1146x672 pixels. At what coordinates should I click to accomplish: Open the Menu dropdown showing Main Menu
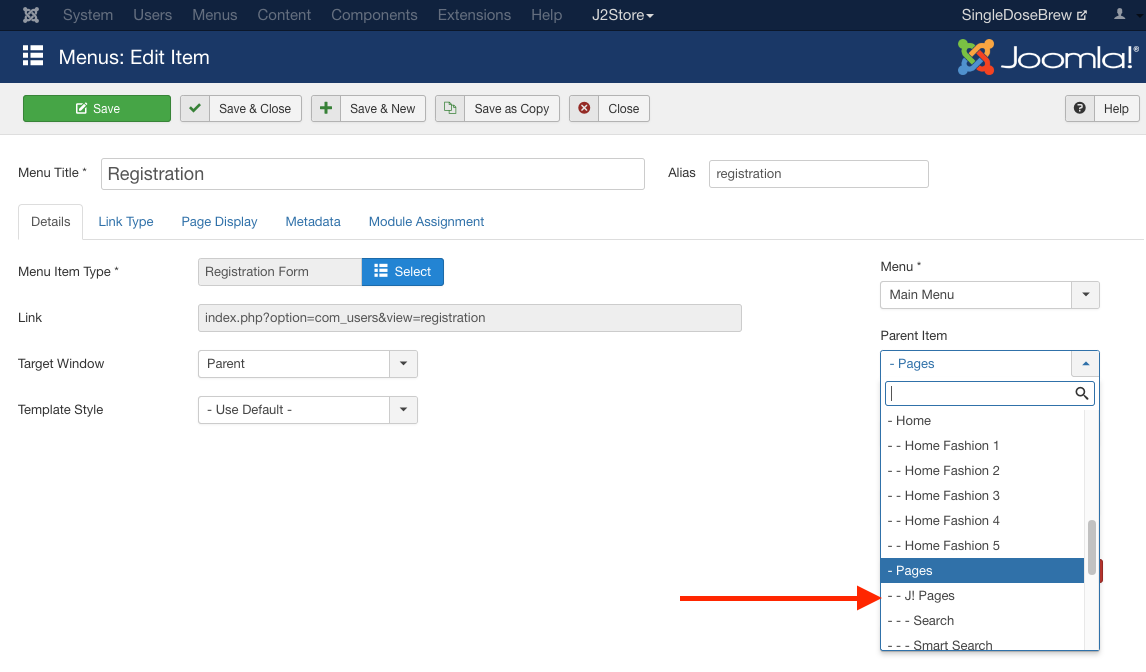1085,295
